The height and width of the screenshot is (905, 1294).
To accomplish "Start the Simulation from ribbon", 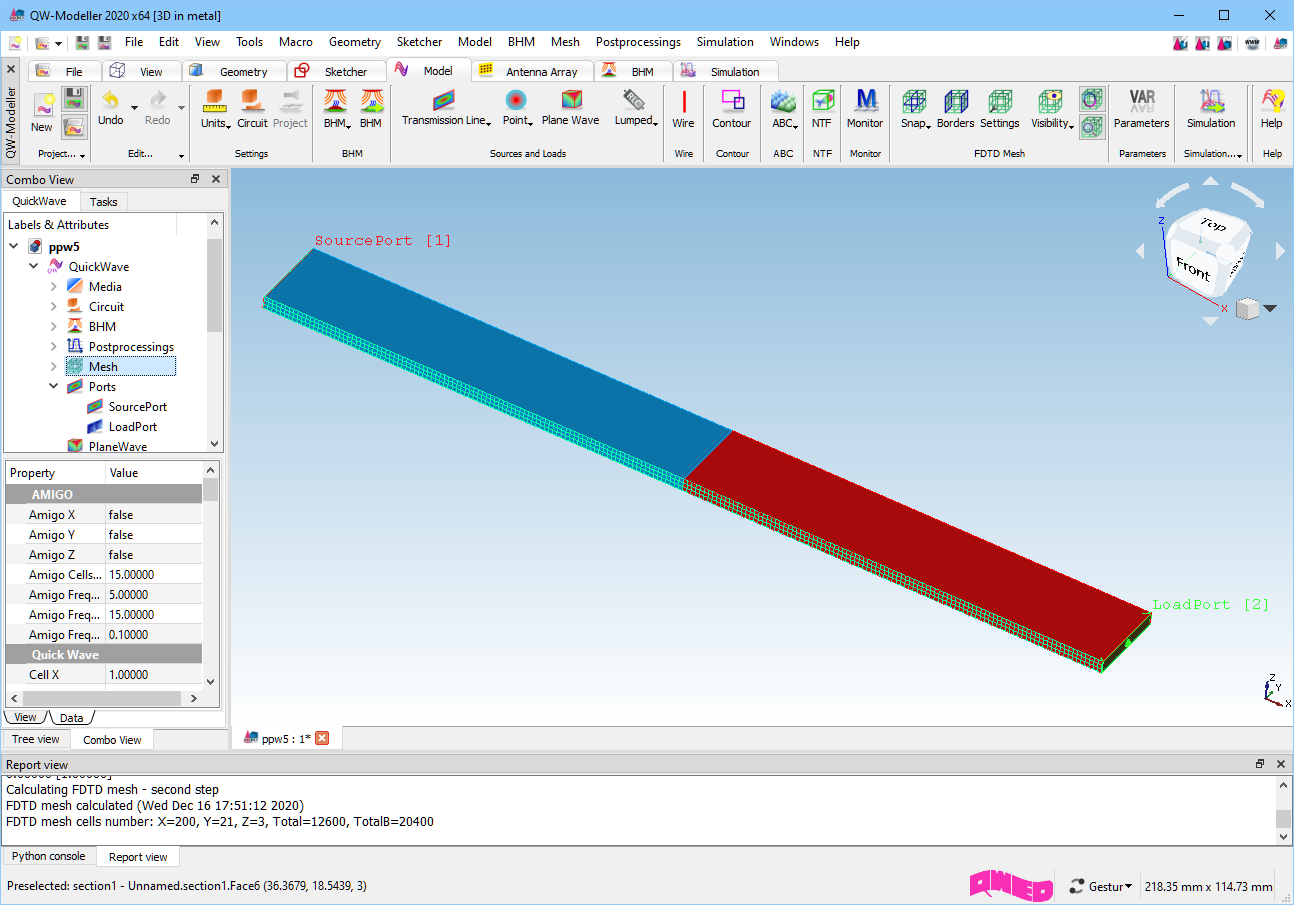I will 1211,110.
